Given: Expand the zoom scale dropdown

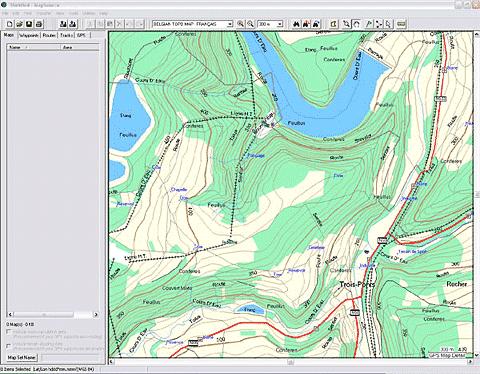Looking at the screenshot, I should (x=271, y=24).
